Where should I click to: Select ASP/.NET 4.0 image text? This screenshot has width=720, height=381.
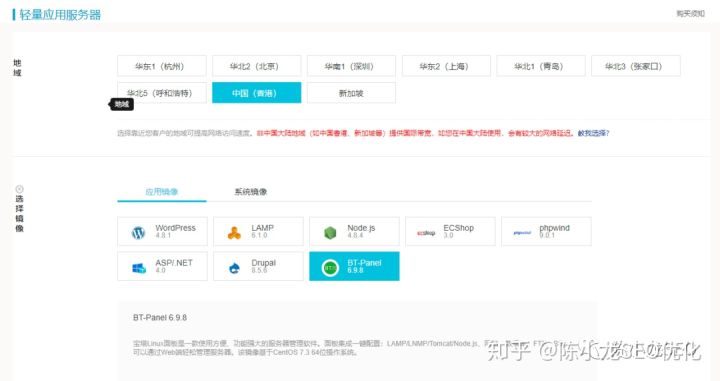174,266
